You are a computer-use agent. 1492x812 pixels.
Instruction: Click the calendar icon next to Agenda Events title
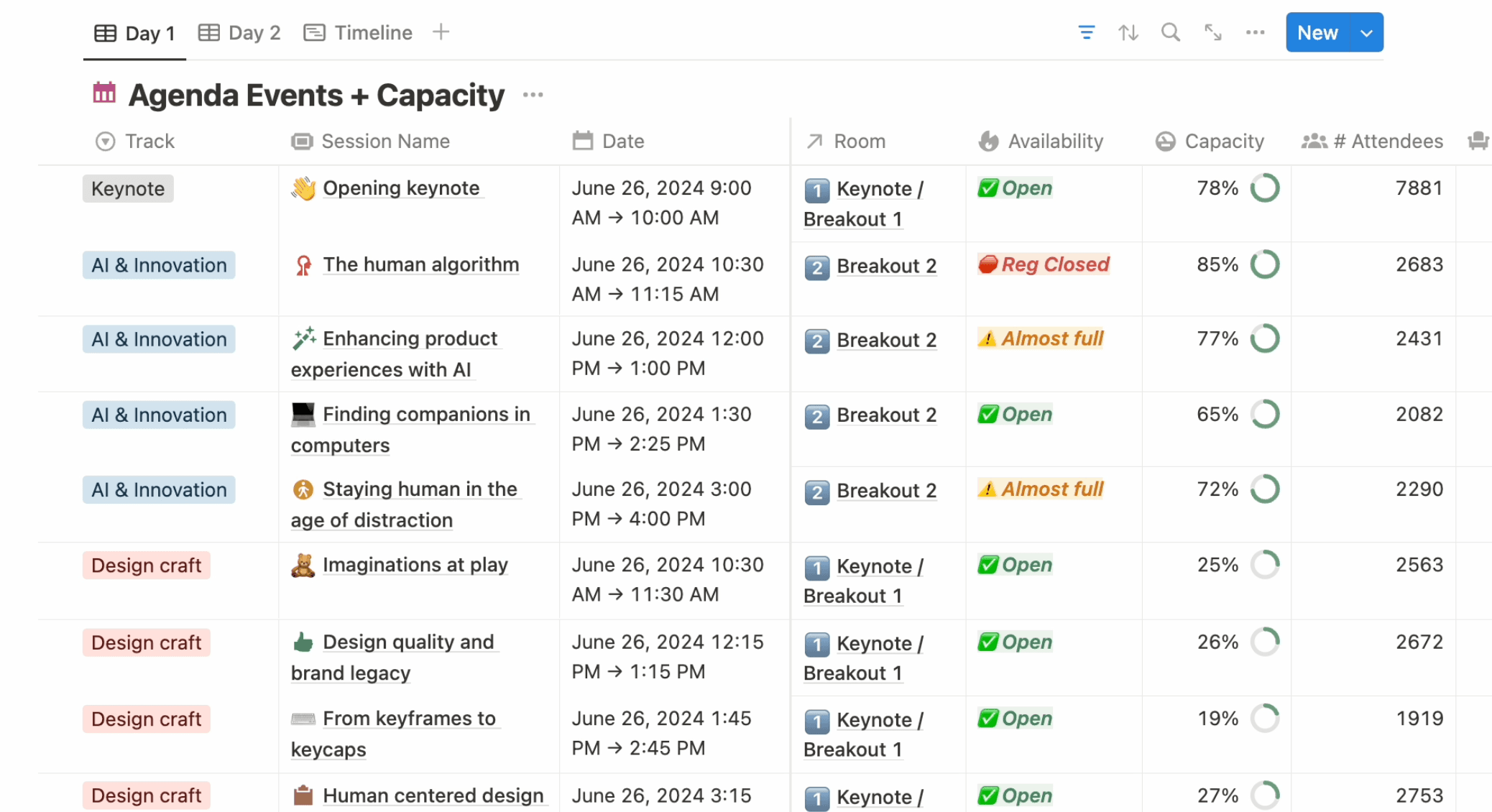[x=103, y=93]
